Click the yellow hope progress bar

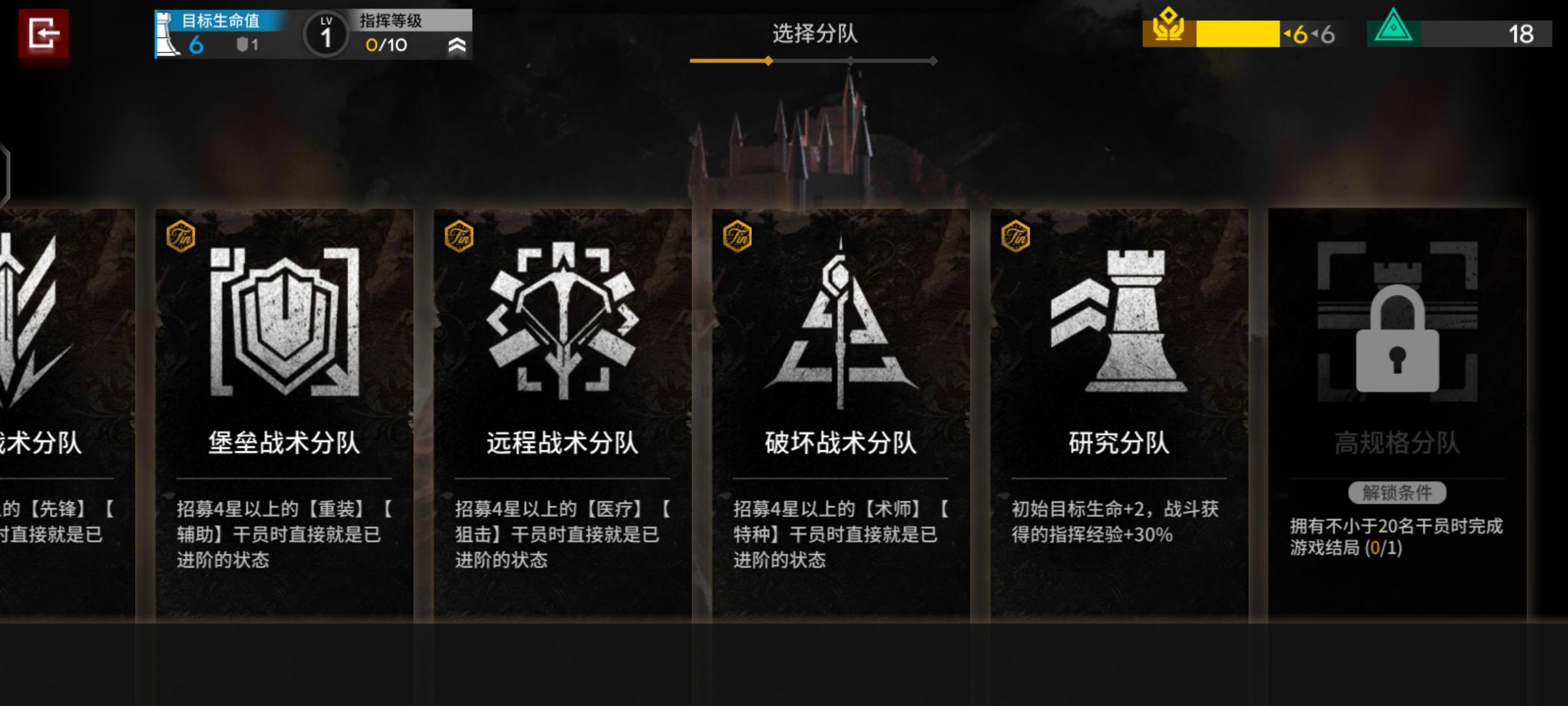tap(1237, 34)
